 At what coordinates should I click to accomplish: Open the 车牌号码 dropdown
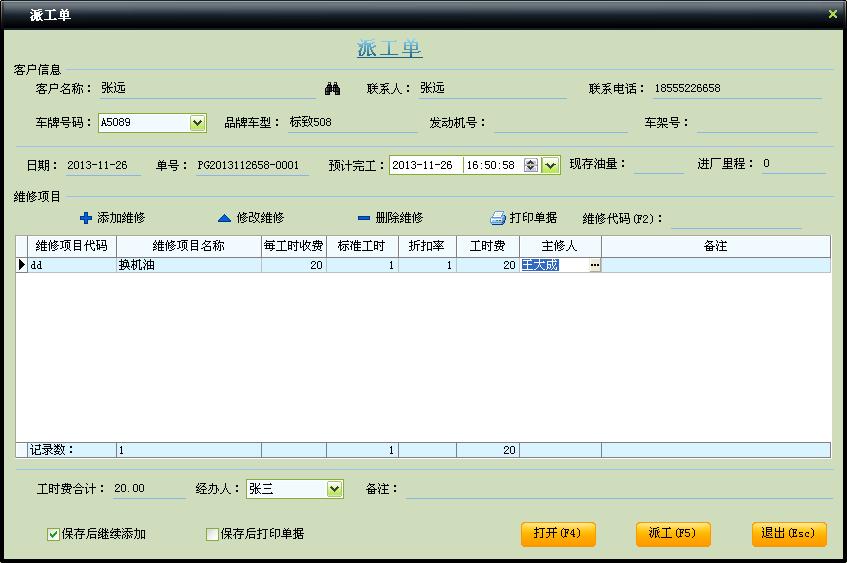pyautogui.click(x=197, y=123)
